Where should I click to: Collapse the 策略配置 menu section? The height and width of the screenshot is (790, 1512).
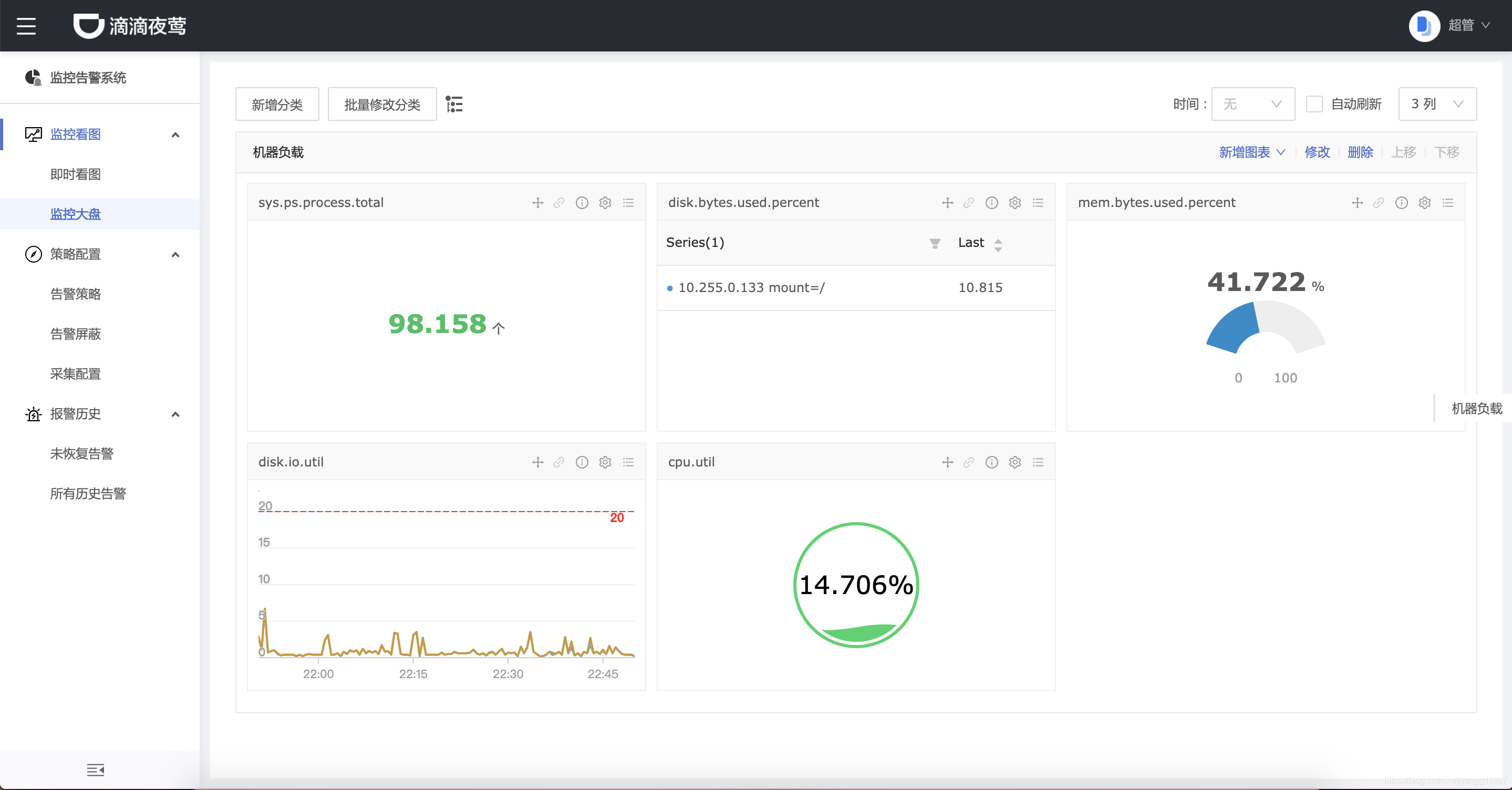[175, 254]
